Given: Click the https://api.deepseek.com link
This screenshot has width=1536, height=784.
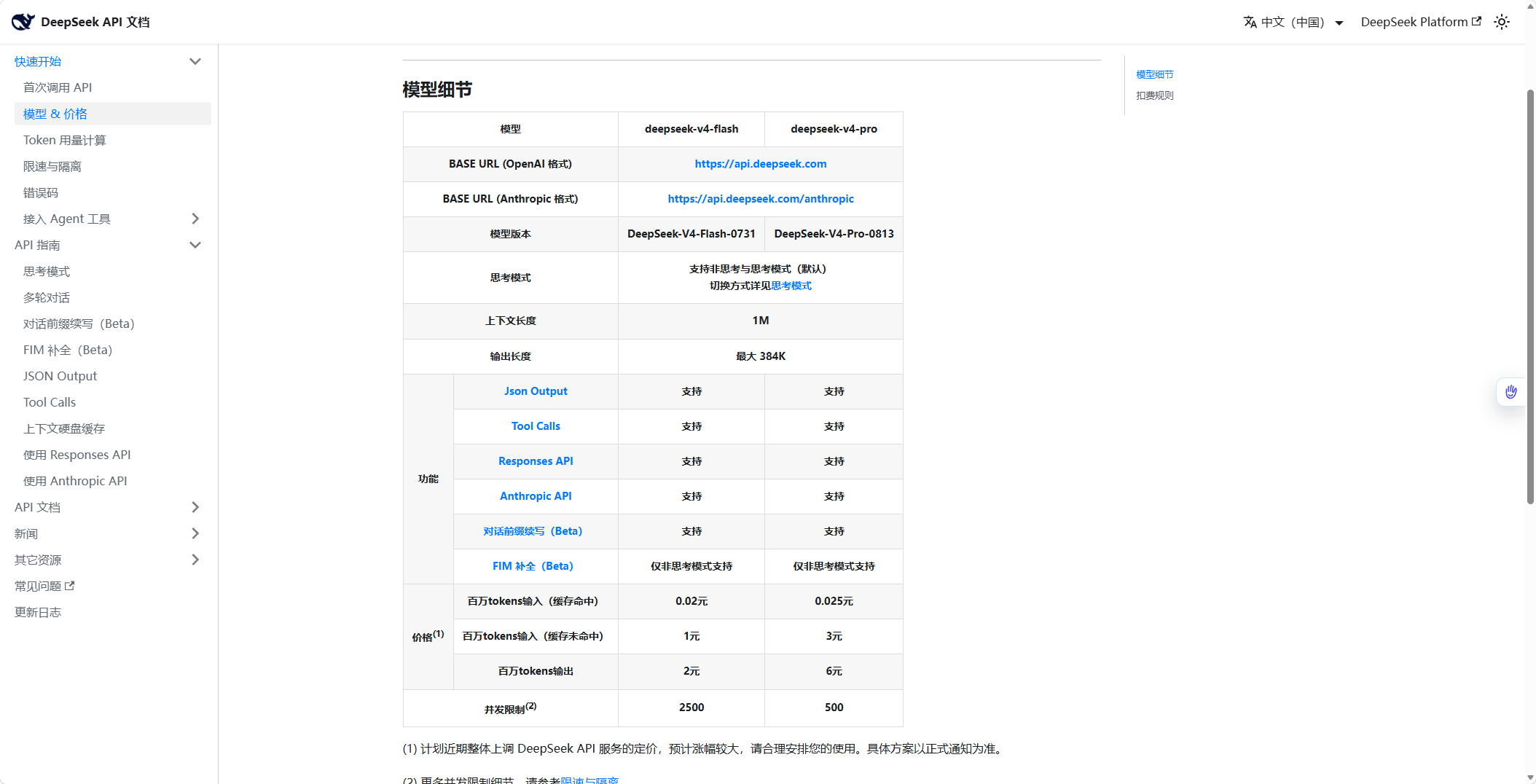Looking at the screenshot, I should click(x=761, y=164).
